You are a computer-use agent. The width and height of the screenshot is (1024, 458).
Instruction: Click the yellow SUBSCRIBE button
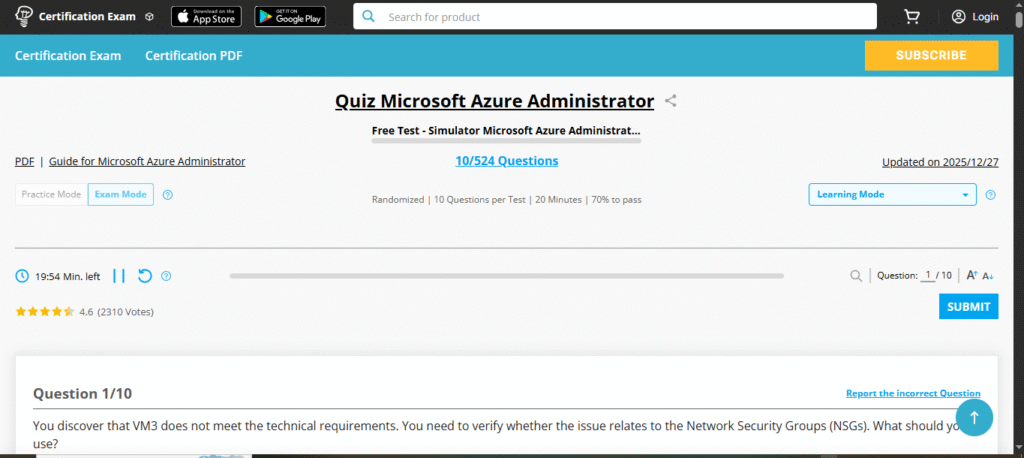tap(931, 56)
